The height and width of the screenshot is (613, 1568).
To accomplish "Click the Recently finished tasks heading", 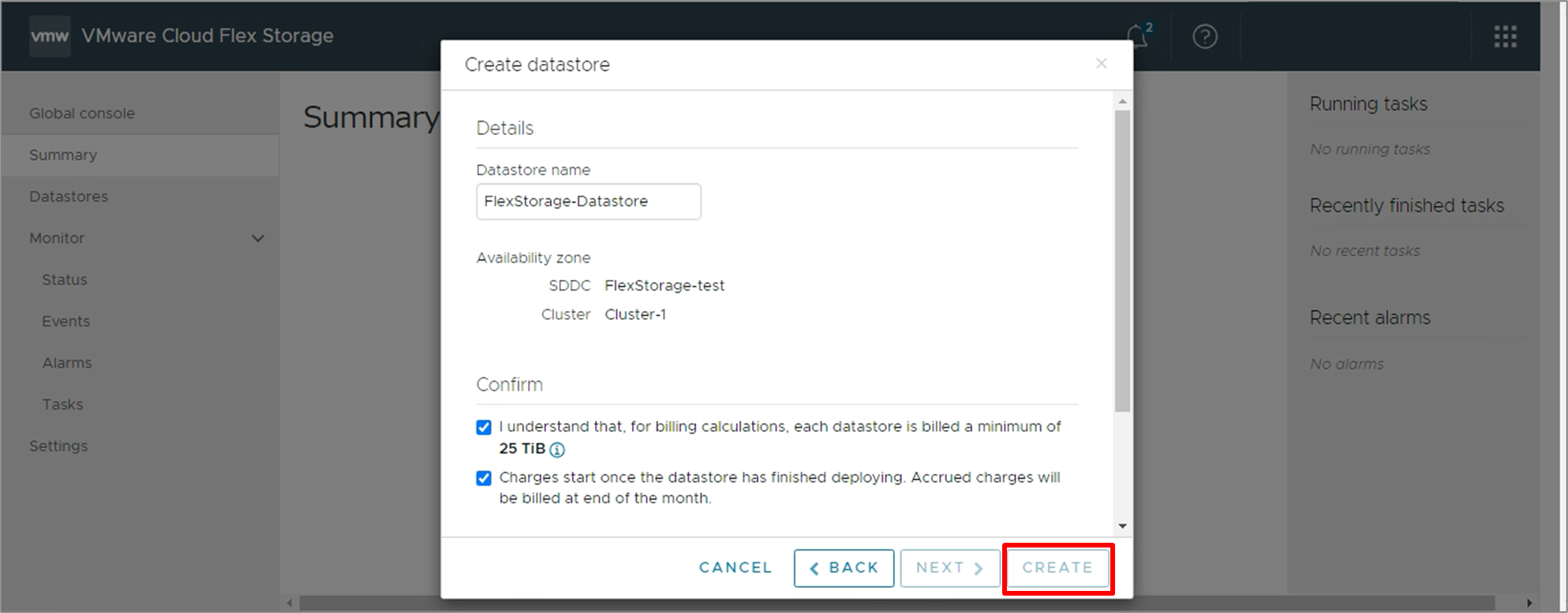I will [x=1407, y=206].
